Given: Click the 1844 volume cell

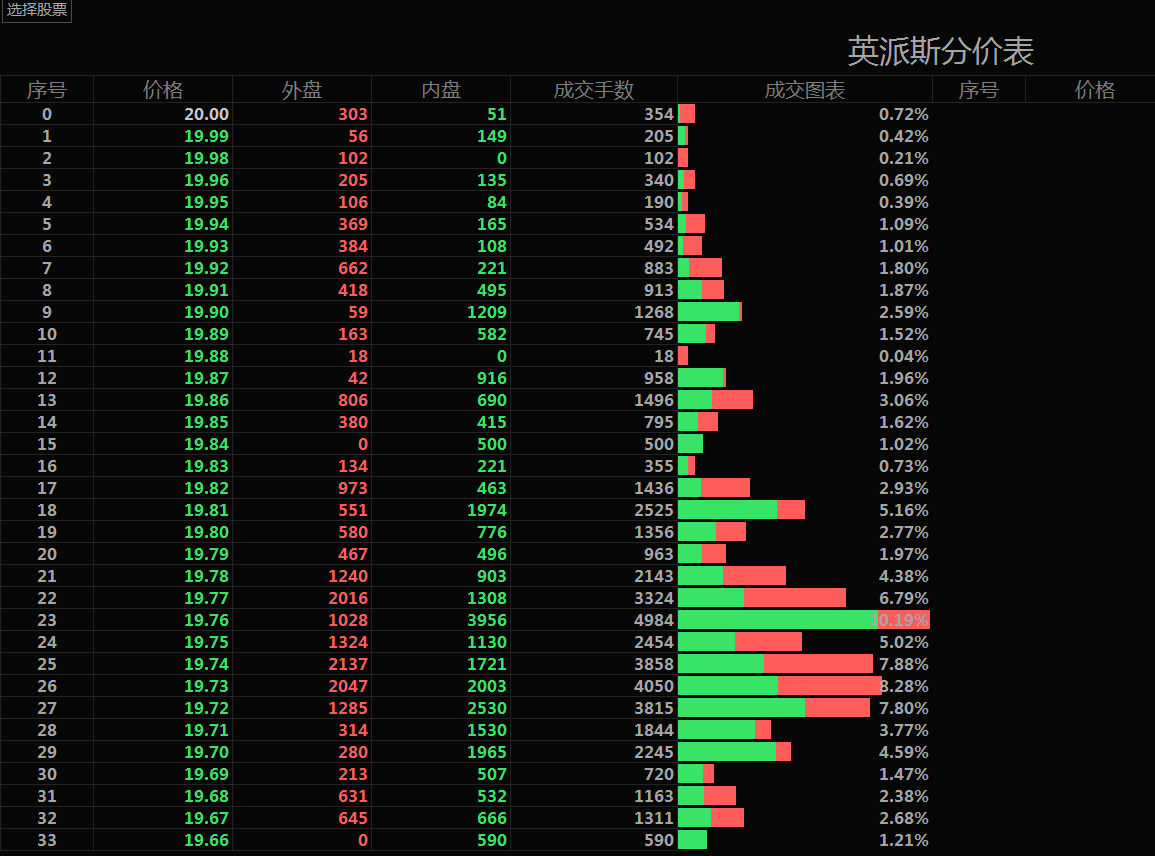Looking at the screenshot, I should click(x=654, y=731).
